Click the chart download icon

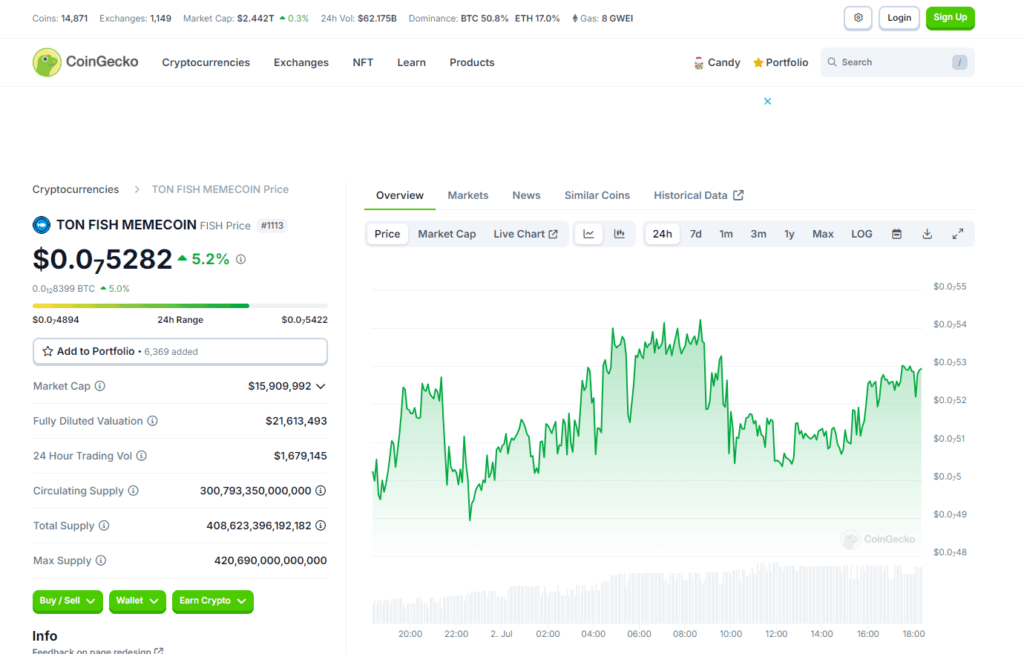coord(927,234)
